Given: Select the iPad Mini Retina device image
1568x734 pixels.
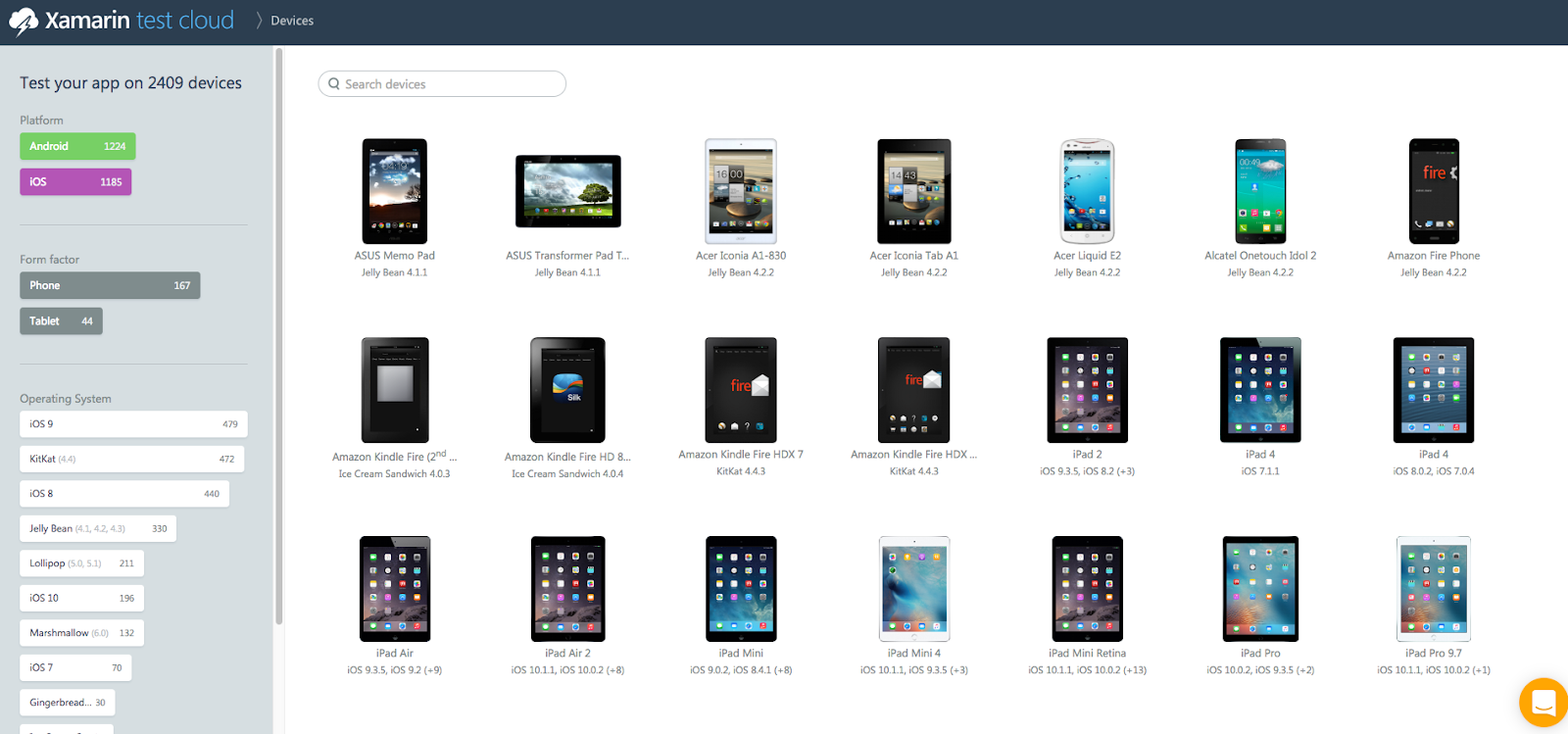Looking at the screenshot, I should [x=1088, y=589].
